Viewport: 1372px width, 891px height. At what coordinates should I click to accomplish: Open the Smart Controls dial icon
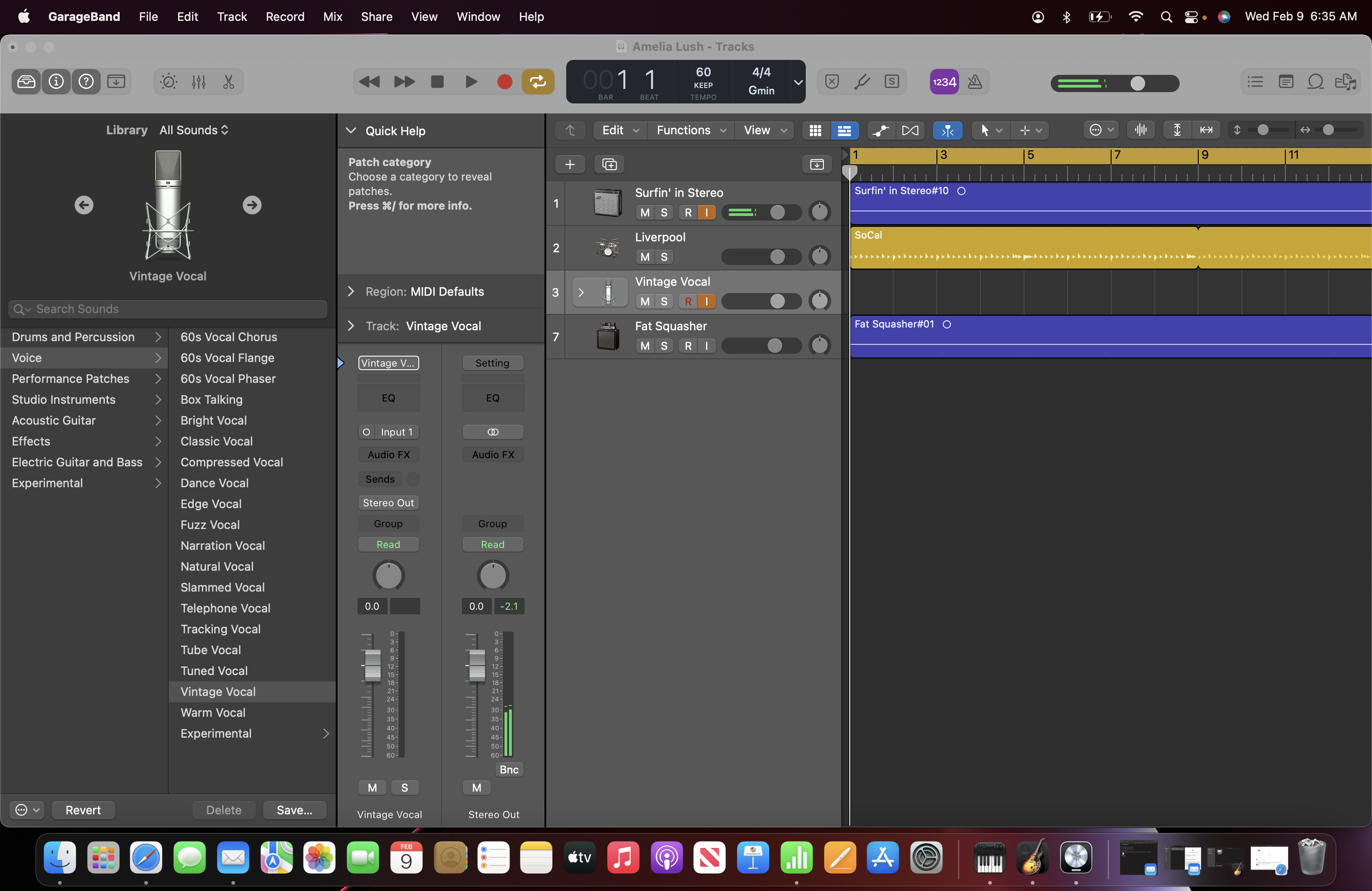[x=168, y=82]
